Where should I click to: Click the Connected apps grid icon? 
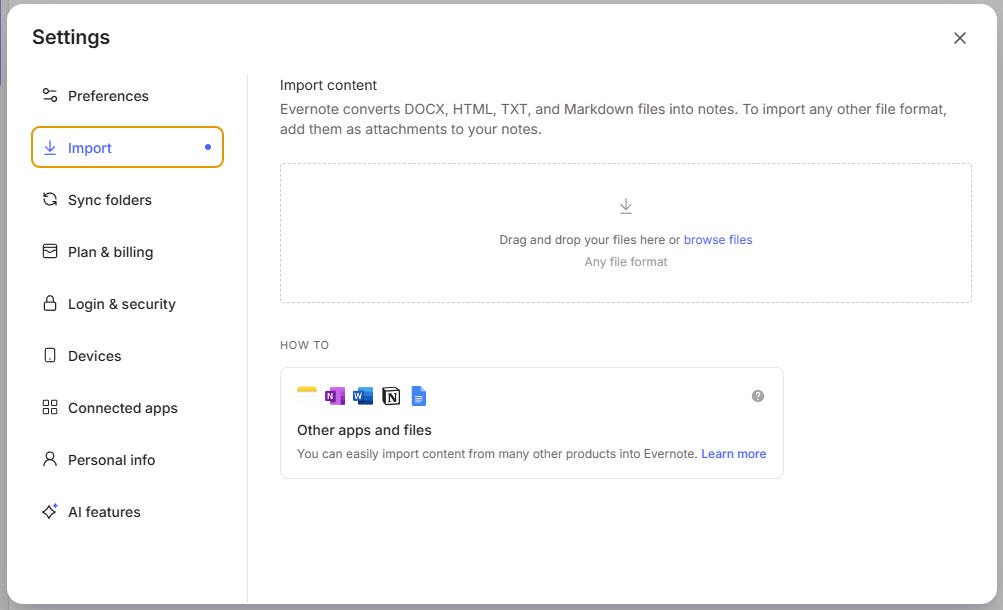pos(50,407)
